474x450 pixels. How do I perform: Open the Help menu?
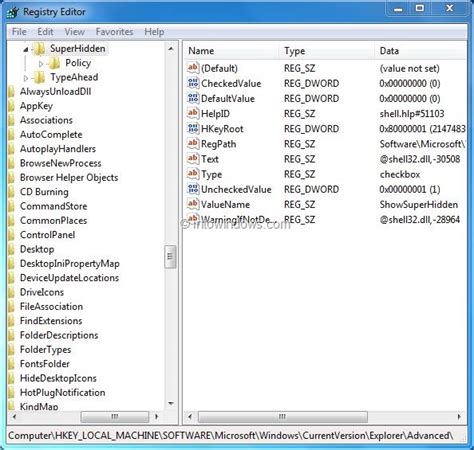click(x=154, y=32)
